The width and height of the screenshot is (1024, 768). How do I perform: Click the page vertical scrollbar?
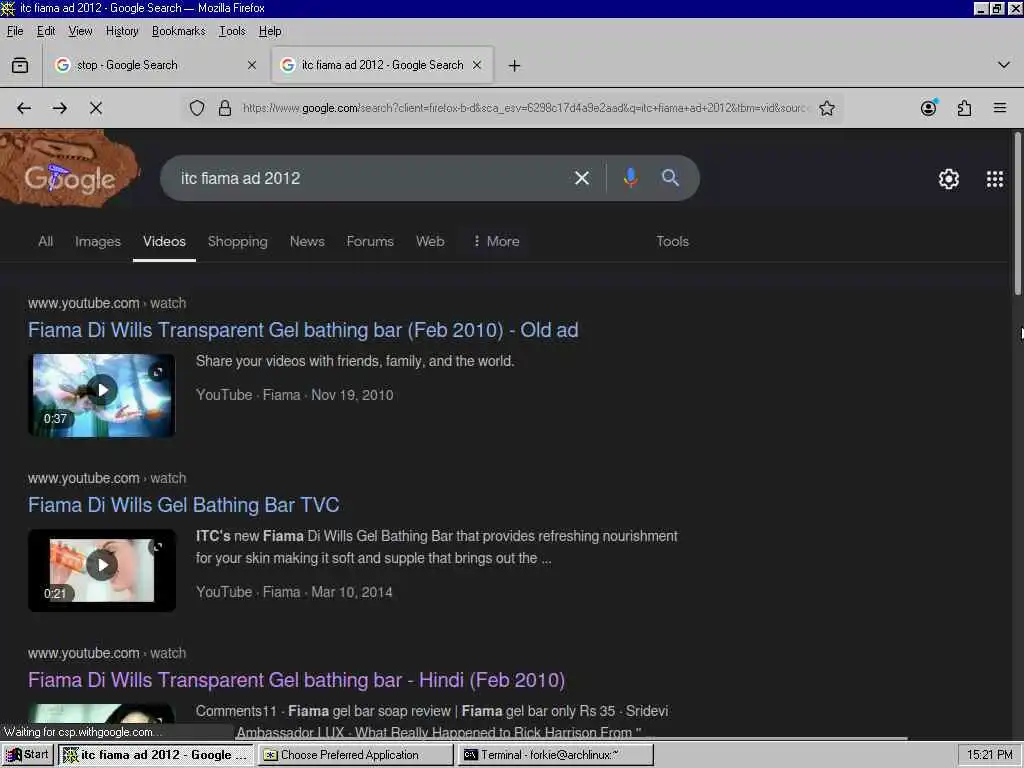point(1017,213)
